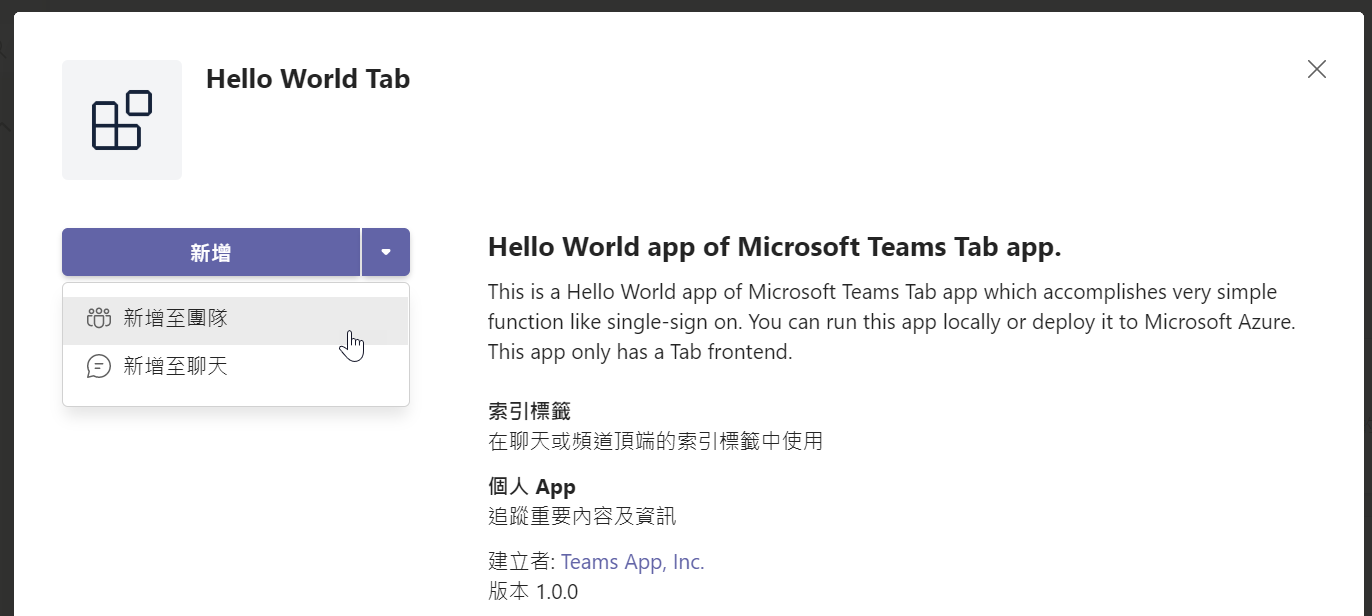1372x616 pixels.
Task: Click the purple 新增 button
Action: [211, 252]
